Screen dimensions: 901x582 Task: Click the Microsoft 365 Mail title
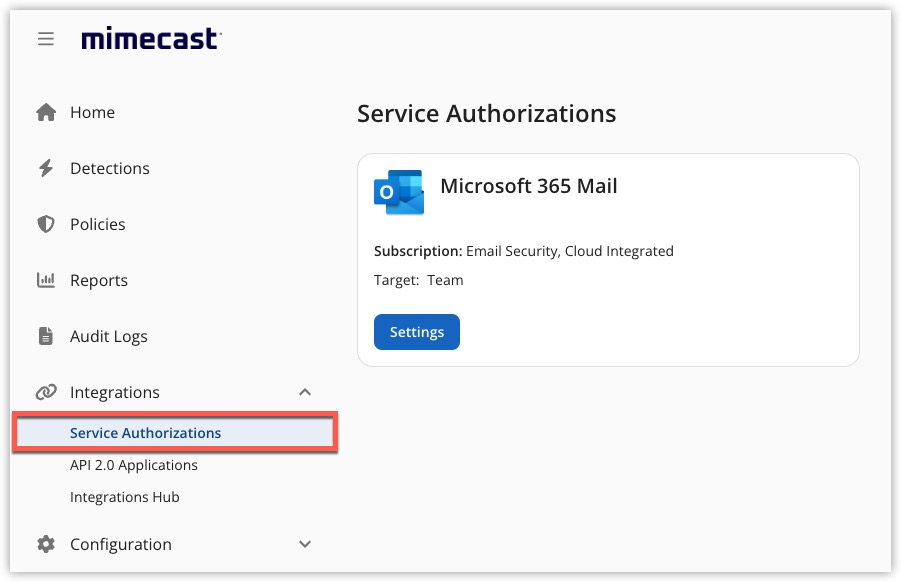coord(529,186)
